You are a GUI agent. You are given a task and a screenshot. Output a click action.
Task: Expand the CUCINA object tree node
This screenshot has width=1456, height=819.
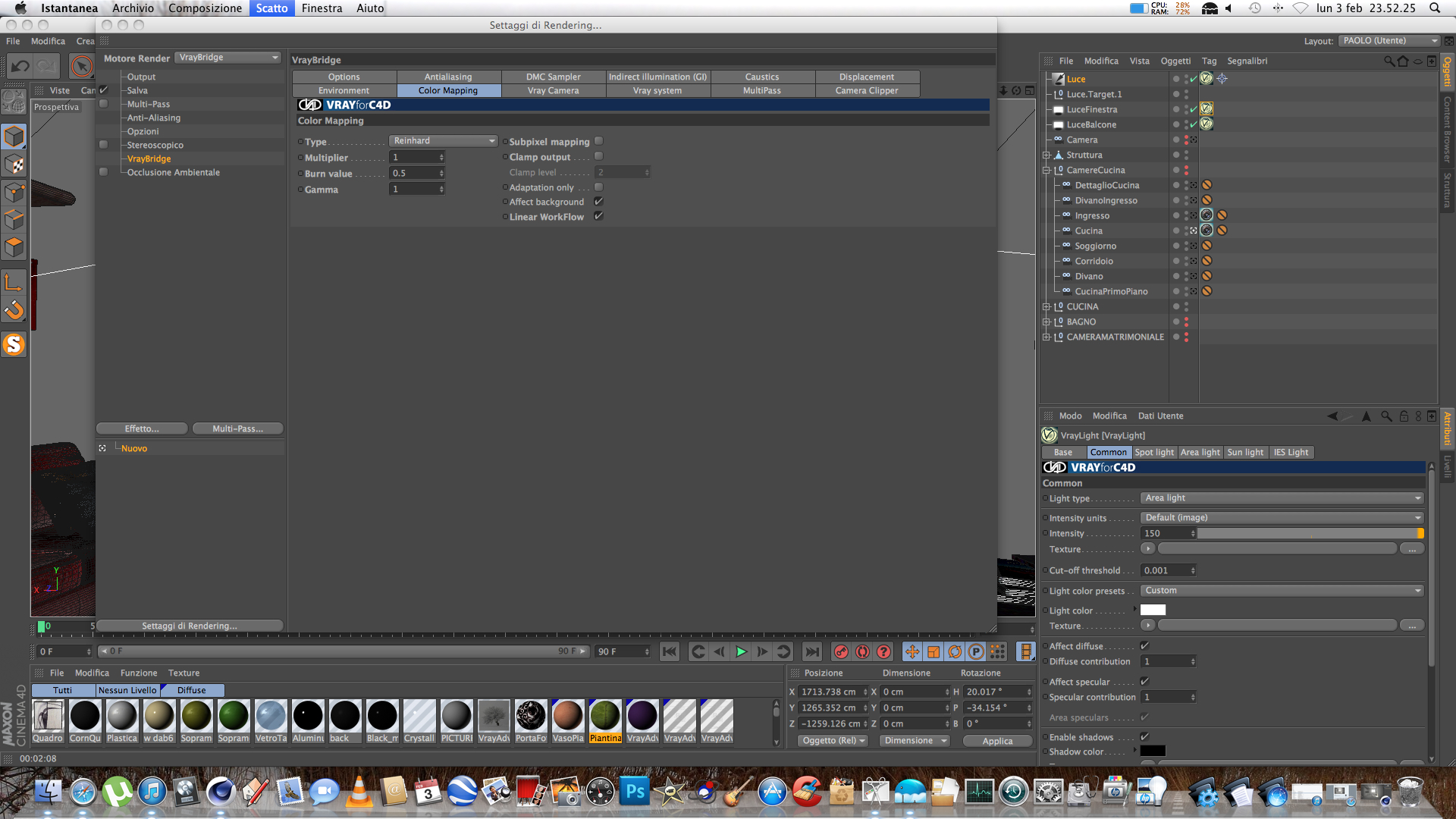[x=1046, y=307]
